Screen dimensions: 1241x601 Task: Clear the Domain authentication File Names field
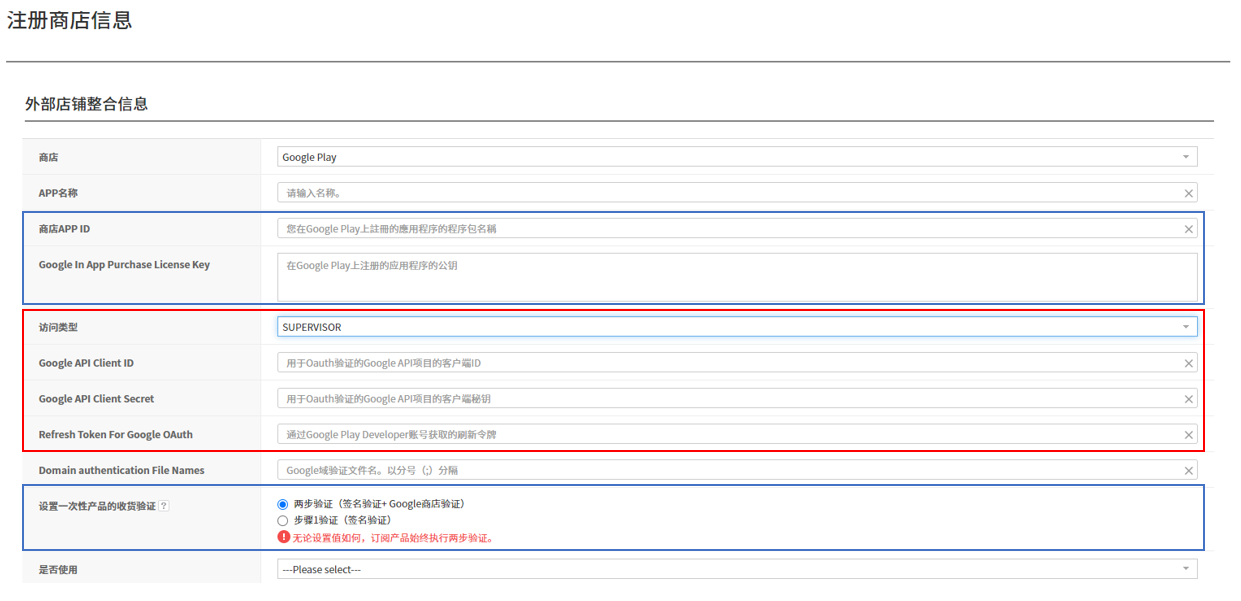pyautogui.click(x=1189, y=470)
